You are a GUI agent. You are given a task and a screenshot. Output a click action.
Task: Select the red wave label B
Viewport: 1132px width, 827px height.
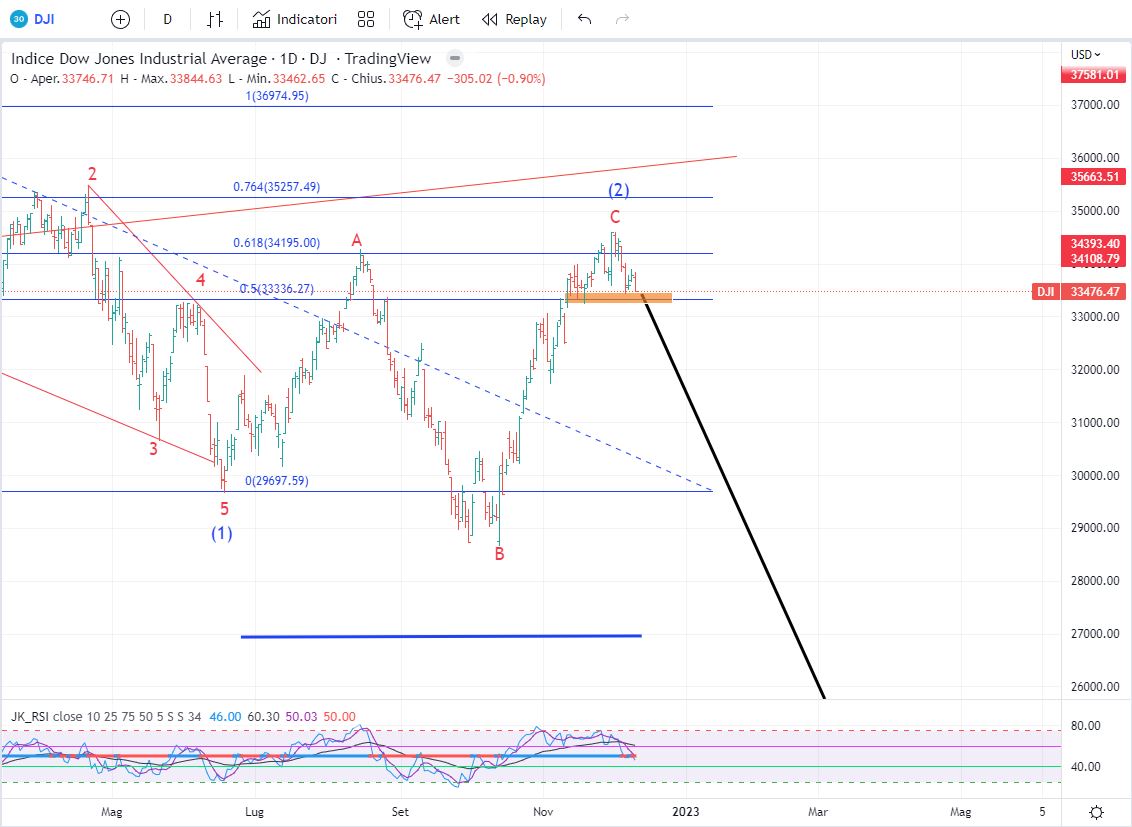pos(499,554)
